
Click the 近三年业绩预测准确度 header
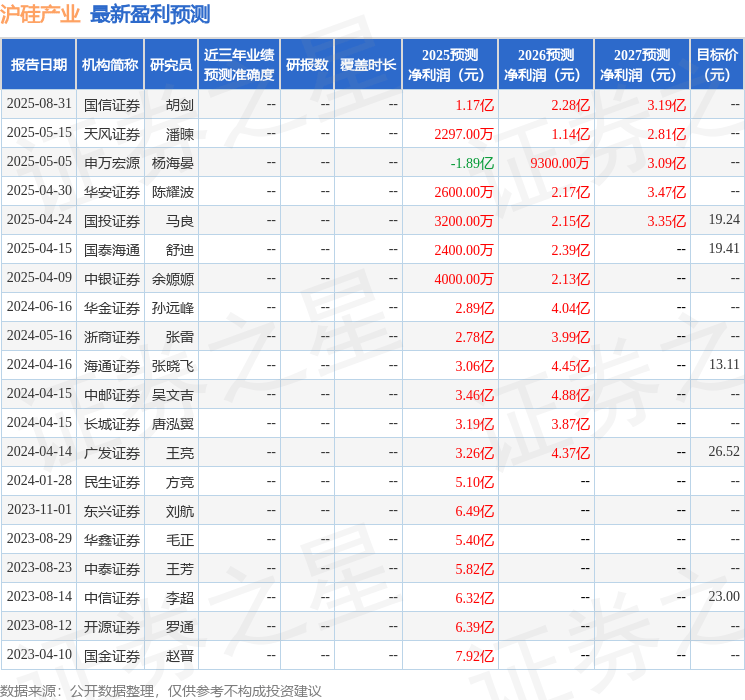(239, 65)
